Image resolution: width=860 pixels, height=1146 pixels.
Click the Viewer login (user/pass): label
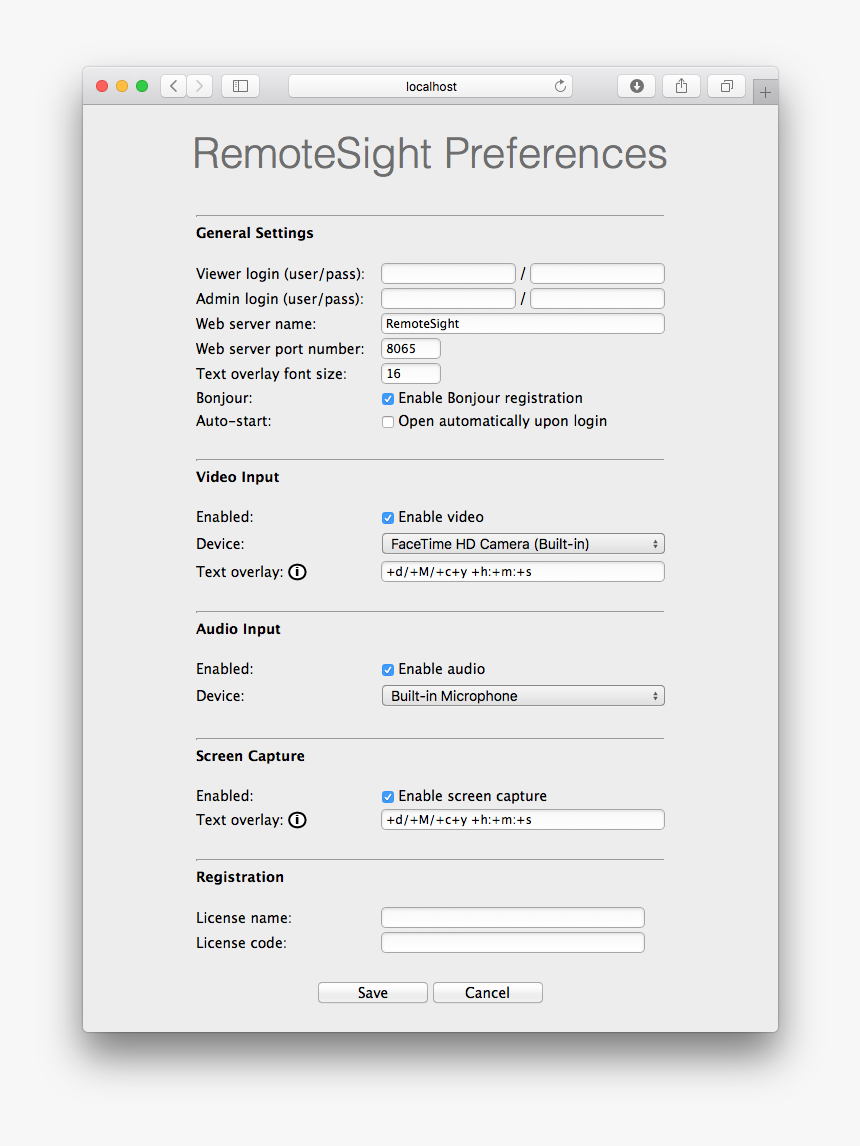point(281,274)
